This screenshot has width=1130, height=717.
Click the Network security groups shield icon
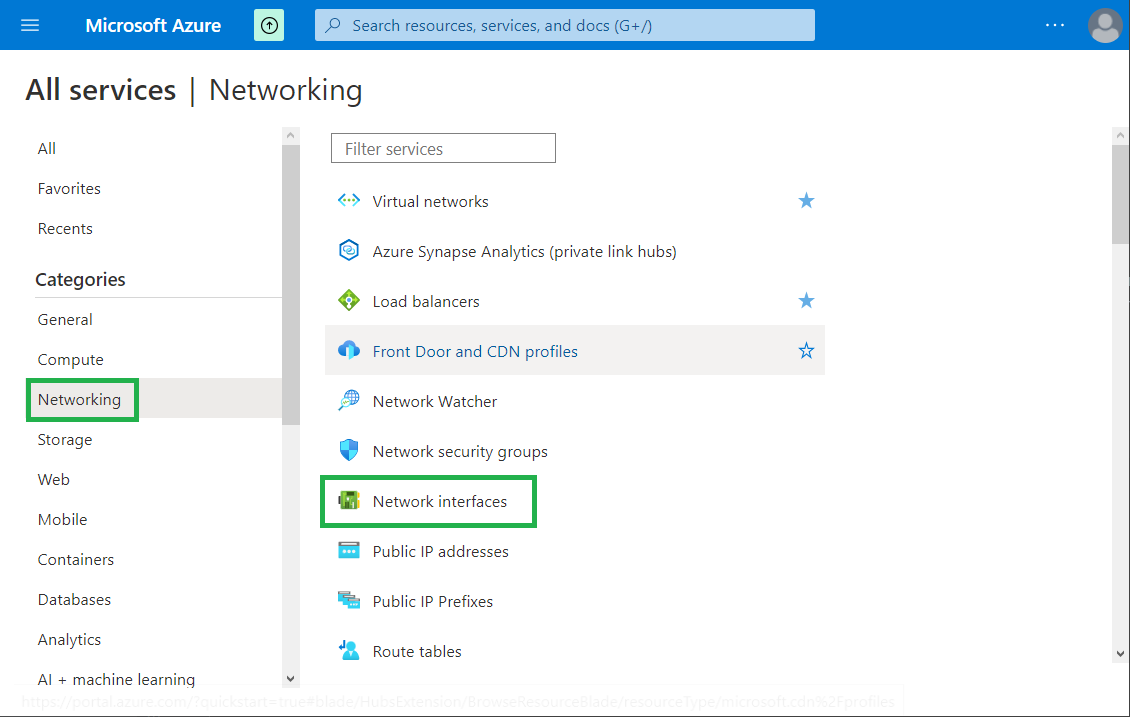[349, 450]
